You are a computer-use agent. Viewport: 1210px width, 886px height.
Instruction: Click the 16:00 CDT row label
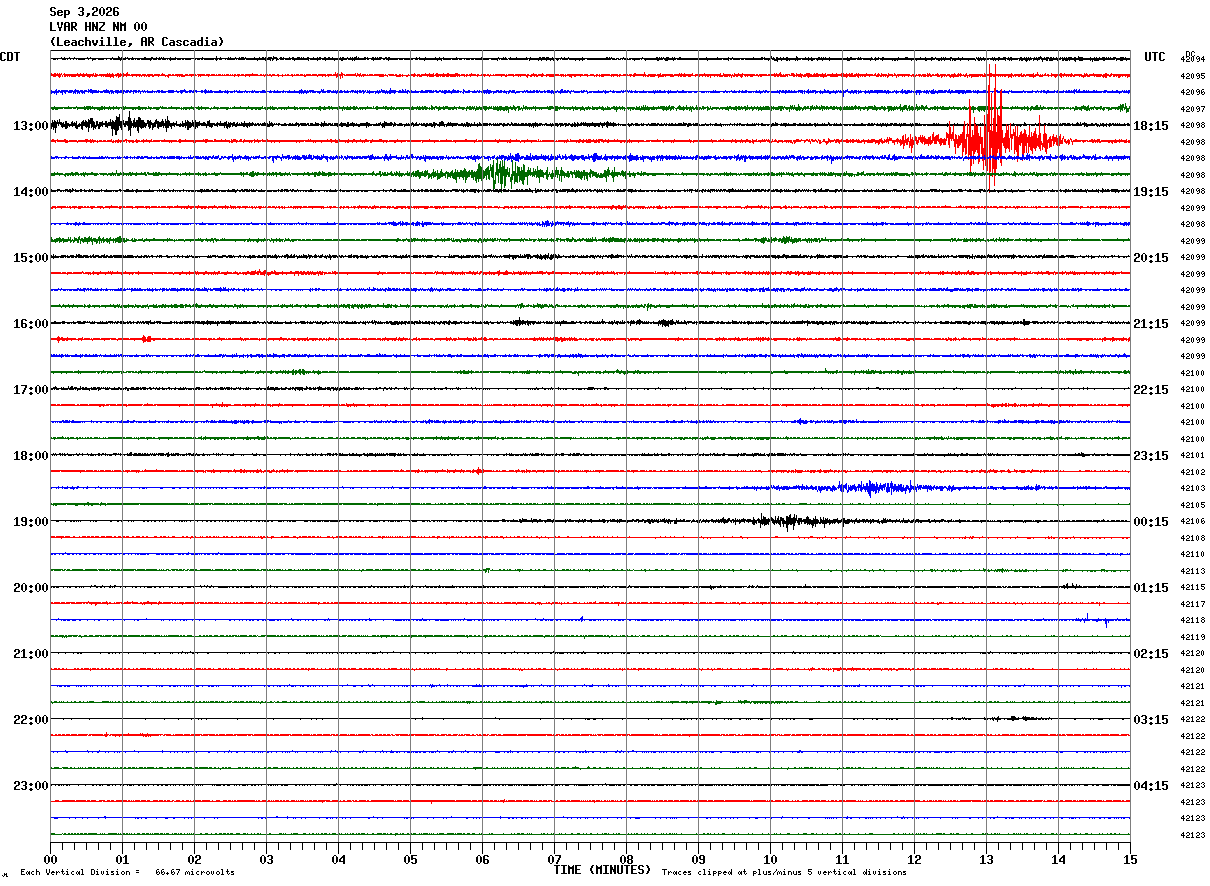30,323
